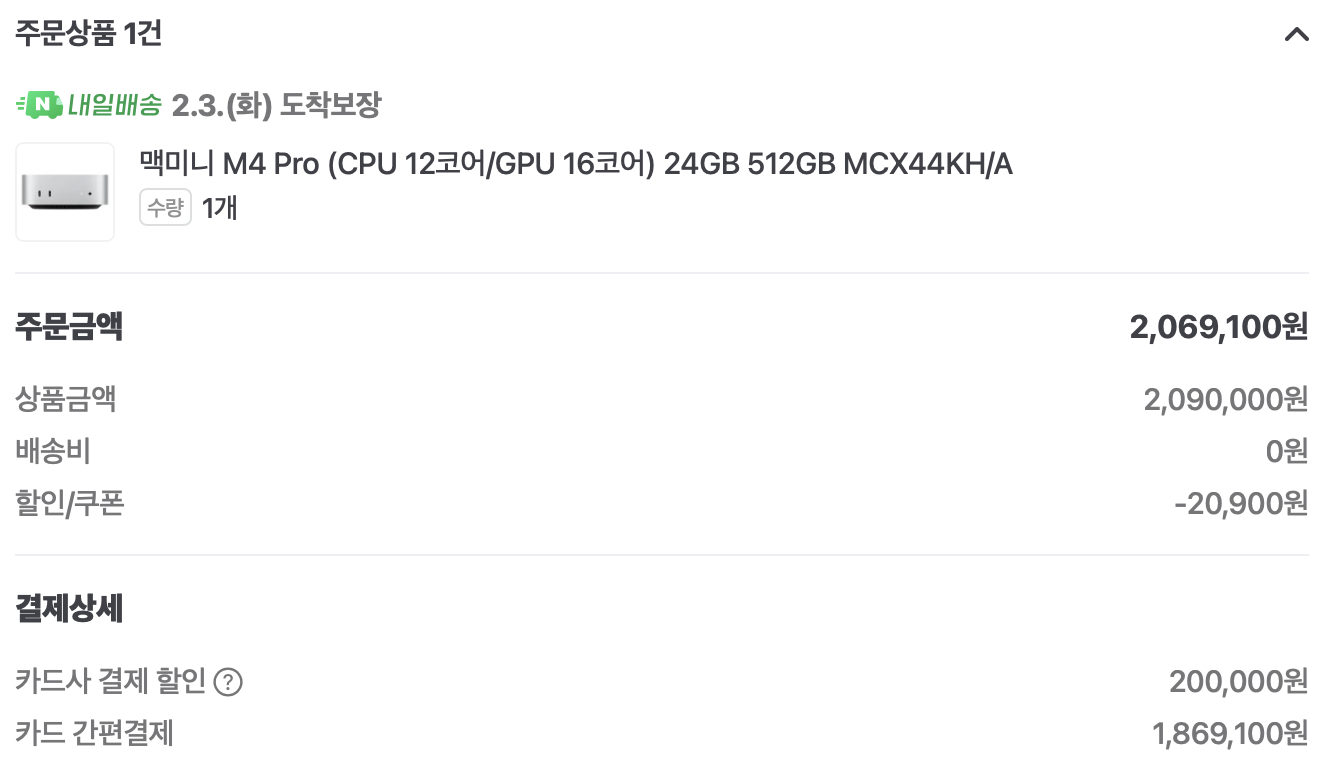
Task: Click the 할인/쿠폰 label
Action: tap(70, 503)
